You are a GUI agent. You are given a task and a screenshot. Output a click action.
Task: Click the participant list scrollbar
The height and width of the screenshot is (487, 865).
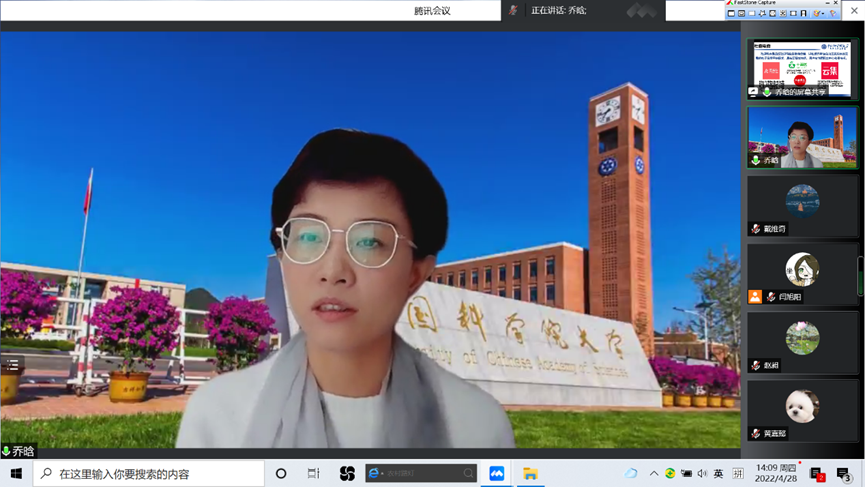860,275
